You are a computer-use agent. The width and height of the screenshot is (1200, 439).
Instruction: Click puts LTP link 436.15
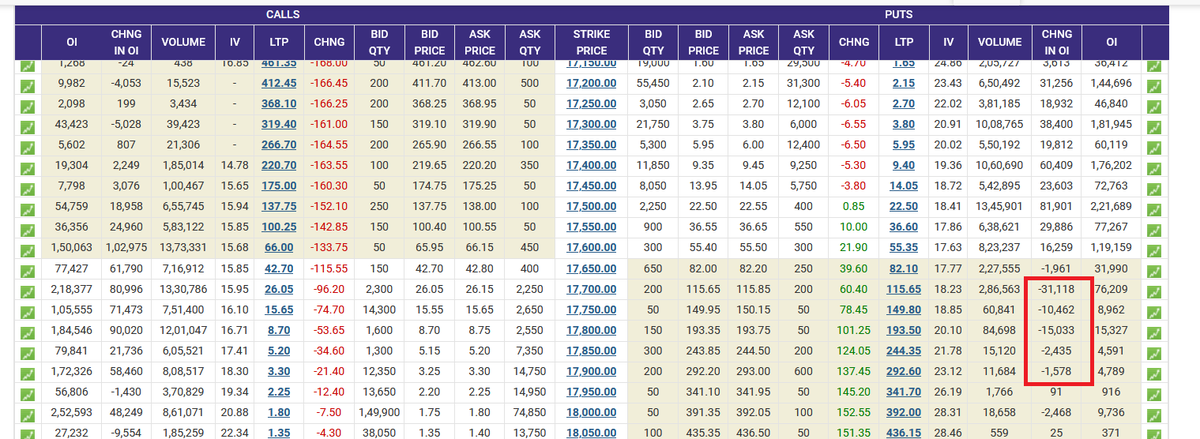(x=903, y=432)
